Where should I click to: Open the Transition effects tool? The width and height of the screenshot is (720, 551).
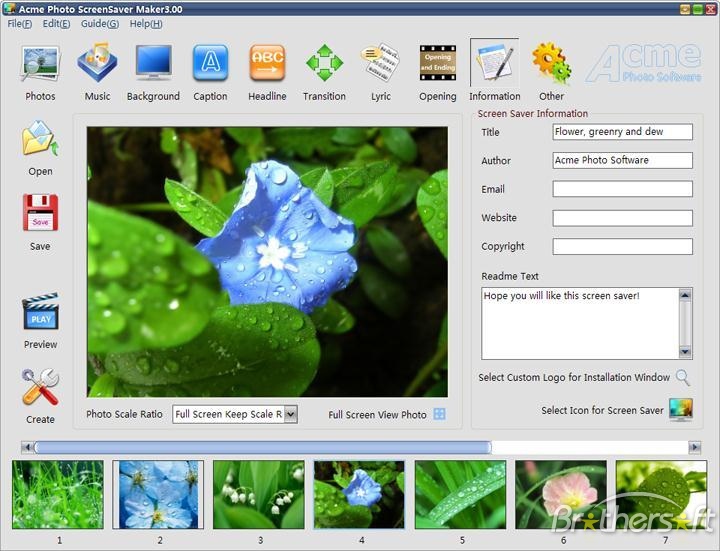pyautogui.click(x=324, y=63)
